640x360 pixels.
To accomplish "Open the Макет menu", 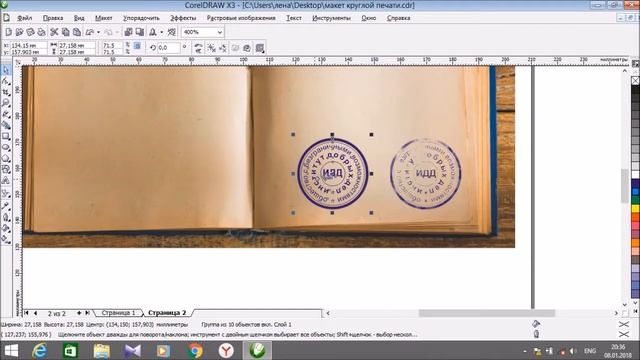I will point(104,18).
